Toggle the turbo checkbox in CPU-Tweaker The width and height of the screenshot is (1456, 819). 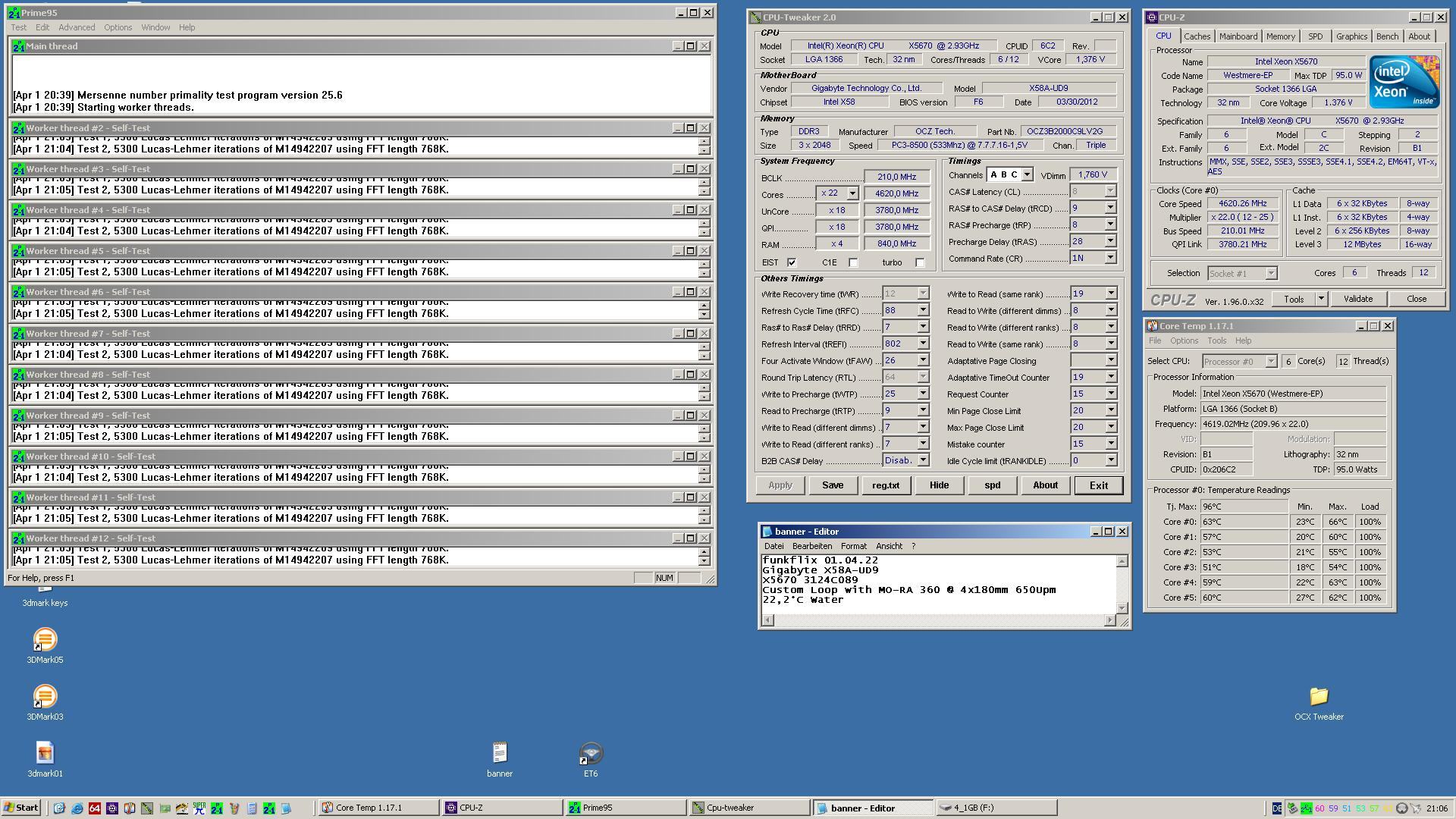920,262
